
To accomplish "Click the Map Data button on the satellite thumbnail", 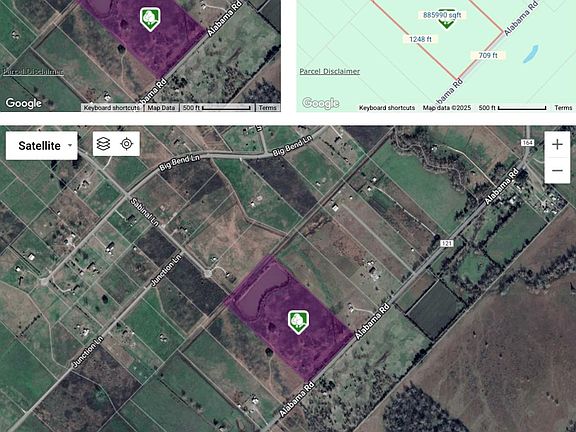I will (x=161, y=108).
